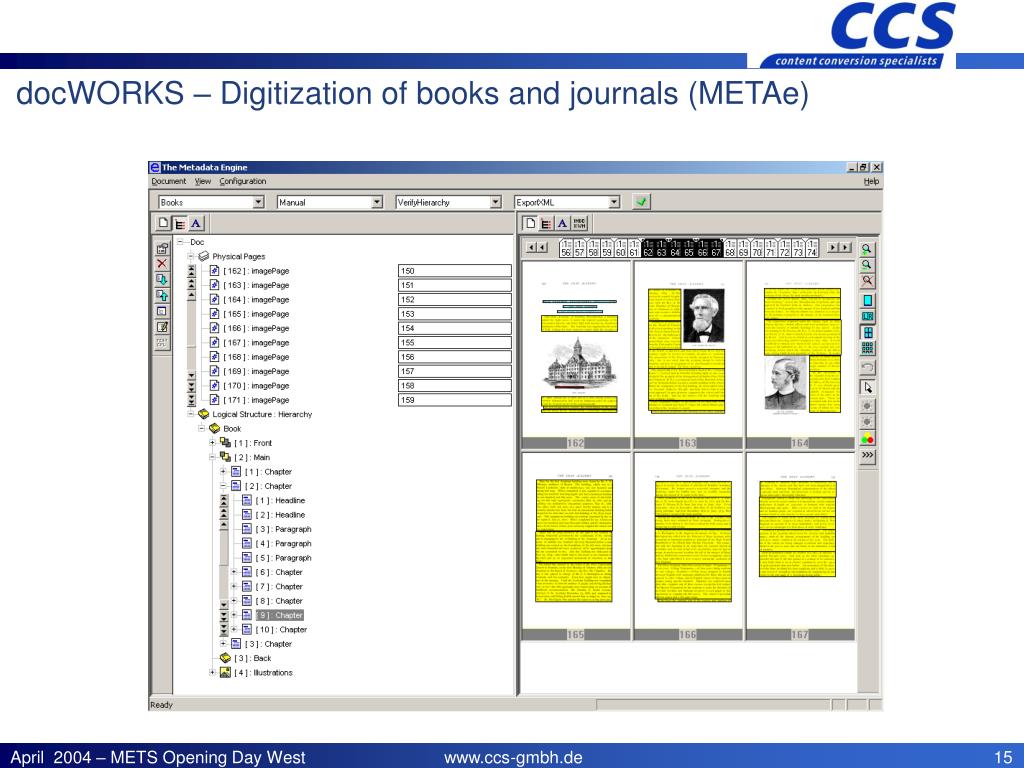1024x768 pixels.
Task: Expand the '[ 4 ] : Illustrations' node
Action: [x=213, y=672]
